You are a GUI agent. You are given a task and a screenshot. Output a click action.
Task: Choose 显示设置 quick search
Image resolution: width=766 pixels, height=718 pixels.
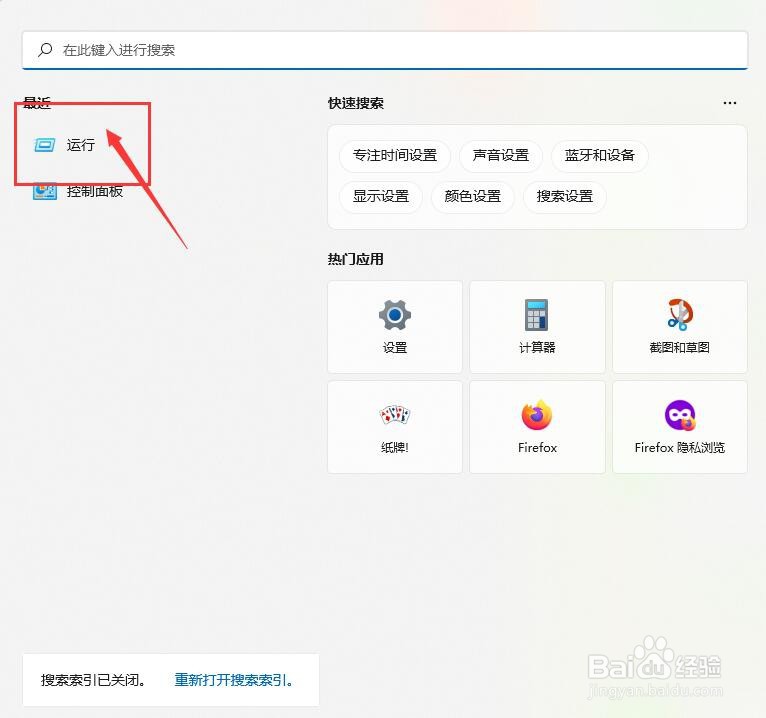coord(381,197)
